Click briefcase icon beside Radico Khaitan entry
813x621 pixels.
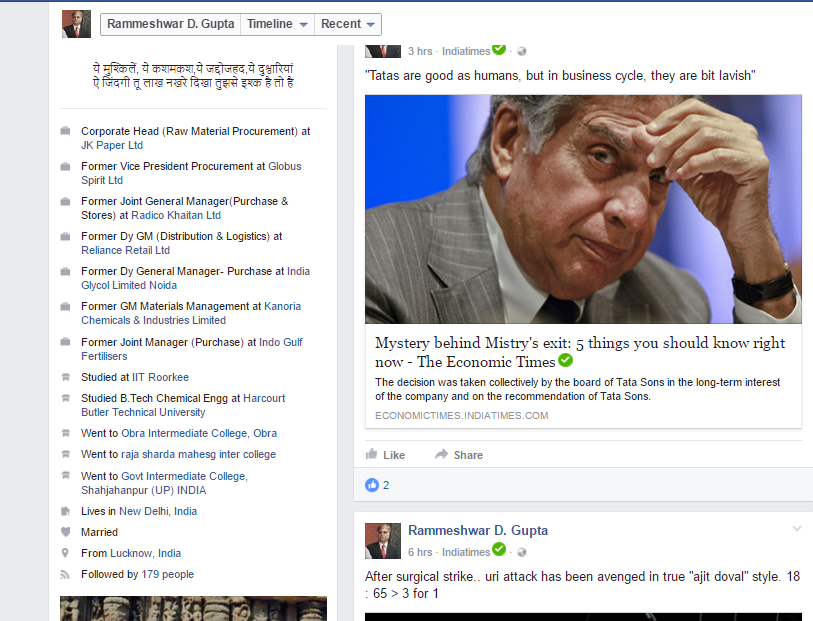coord(65,201)
